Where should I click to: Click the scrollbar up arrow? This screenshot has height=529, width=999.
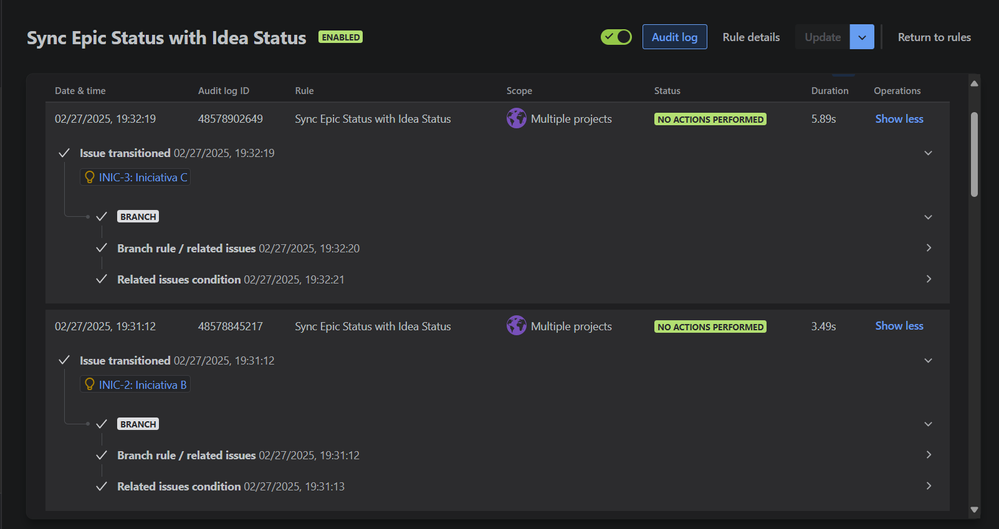pos(974,83)
